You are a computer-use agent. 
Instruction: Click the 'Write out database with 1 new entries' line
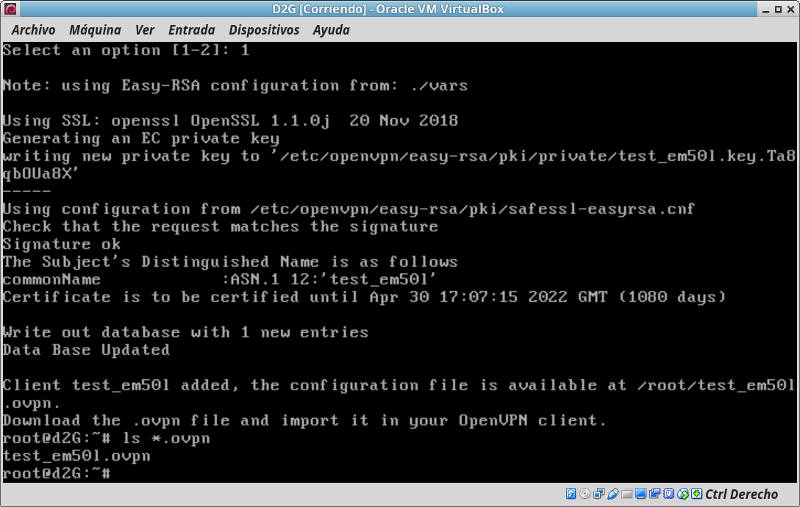pos(185,333)
